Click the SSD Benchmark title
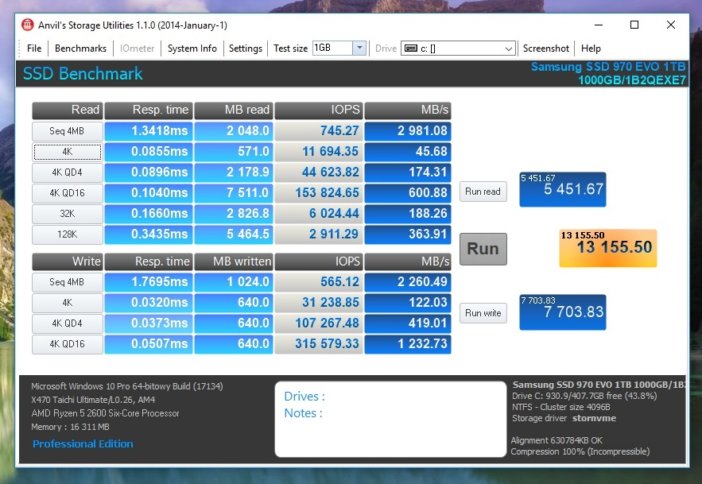 pos(83,73)
